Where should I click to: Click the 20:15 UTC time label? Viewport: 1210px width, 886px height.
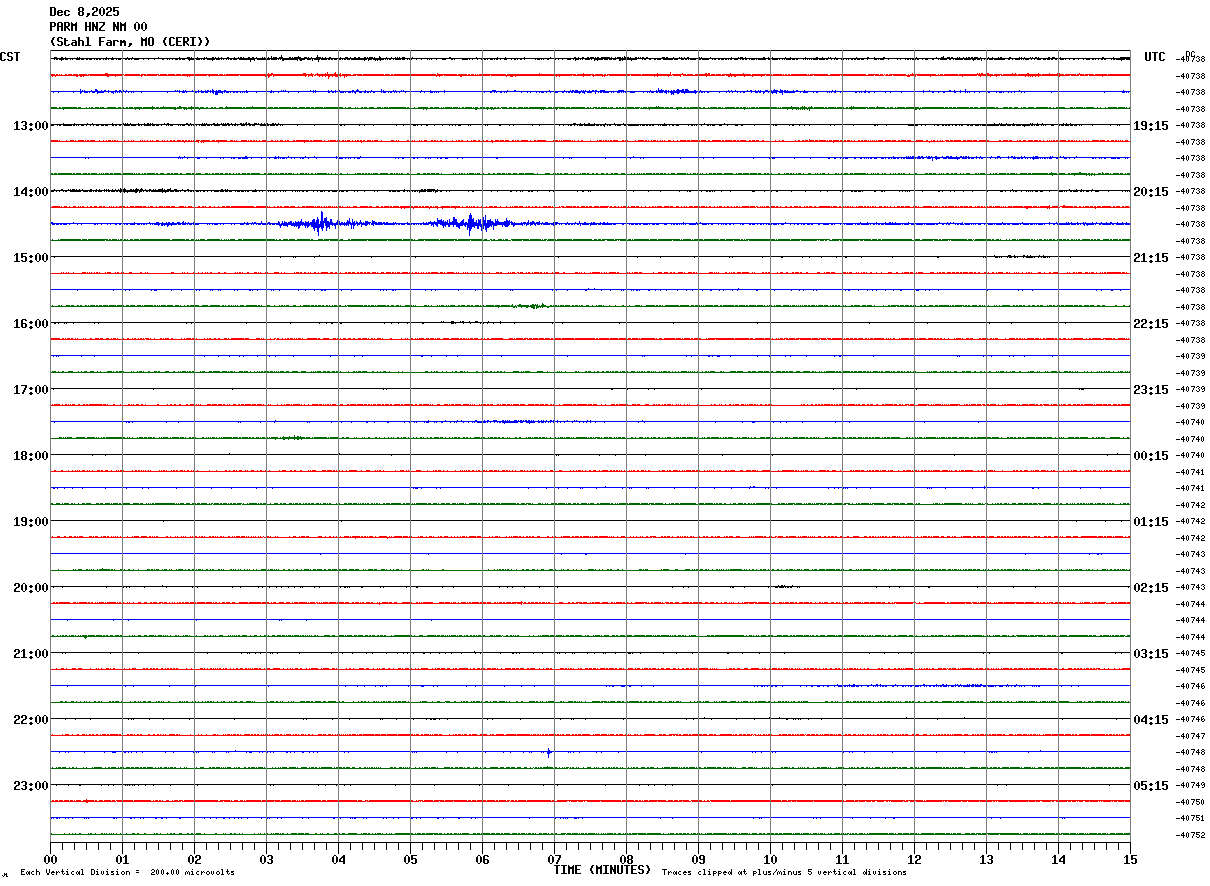click(x=1150, y=191)
